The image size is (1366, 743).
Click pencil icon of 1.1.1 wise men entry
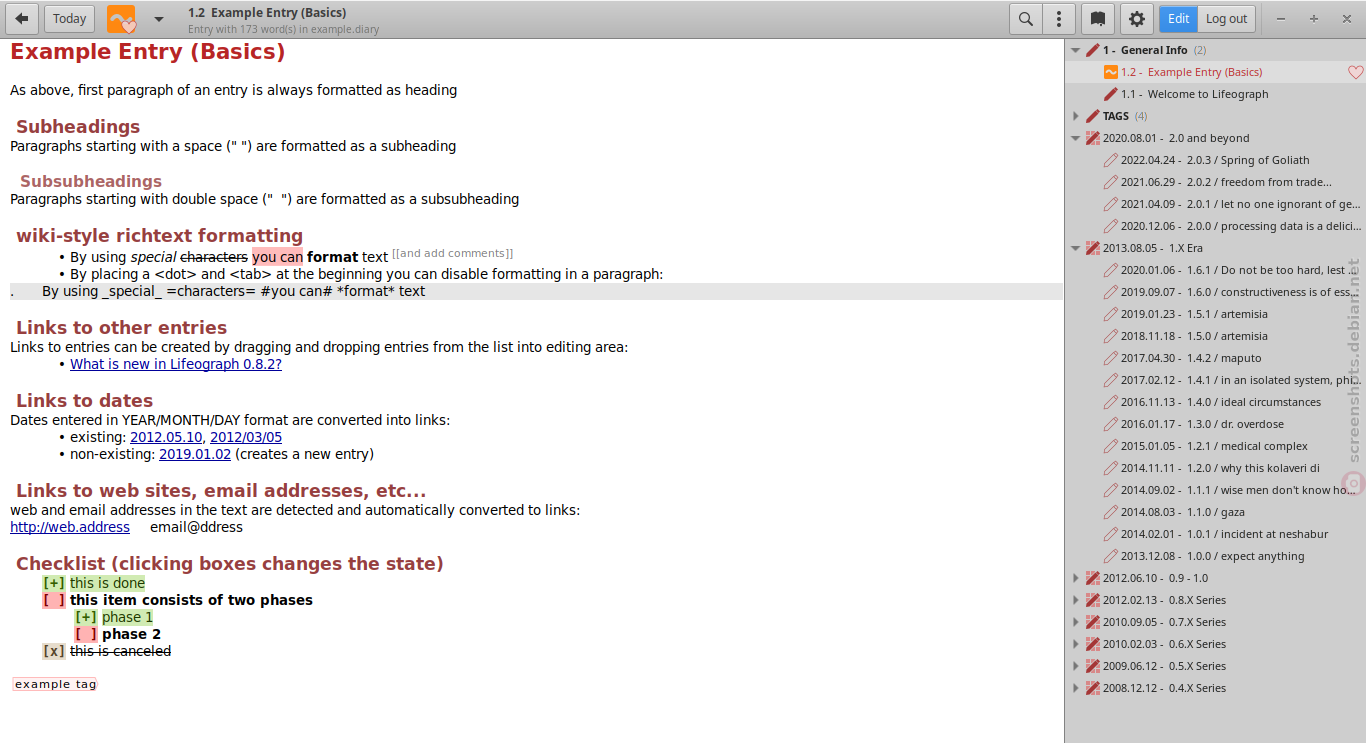pos(1110,490)
